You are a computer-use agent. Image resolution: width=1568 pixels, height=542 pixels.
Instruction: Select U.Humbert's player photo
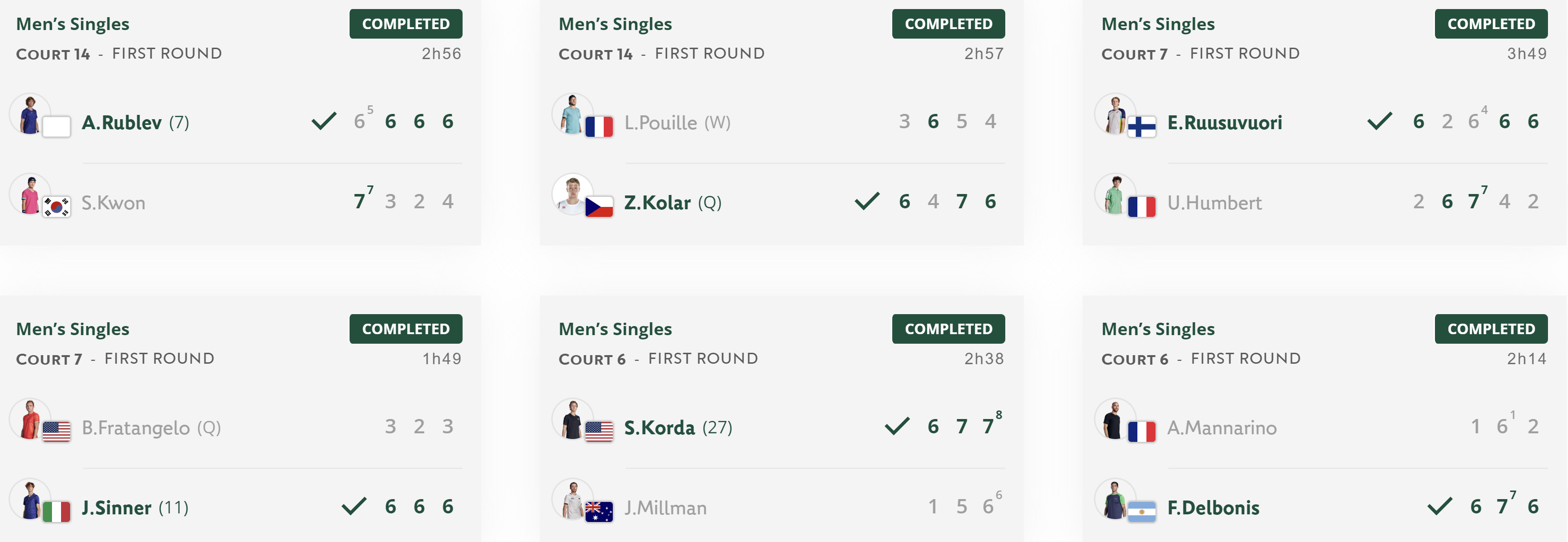click(1115, 194)
